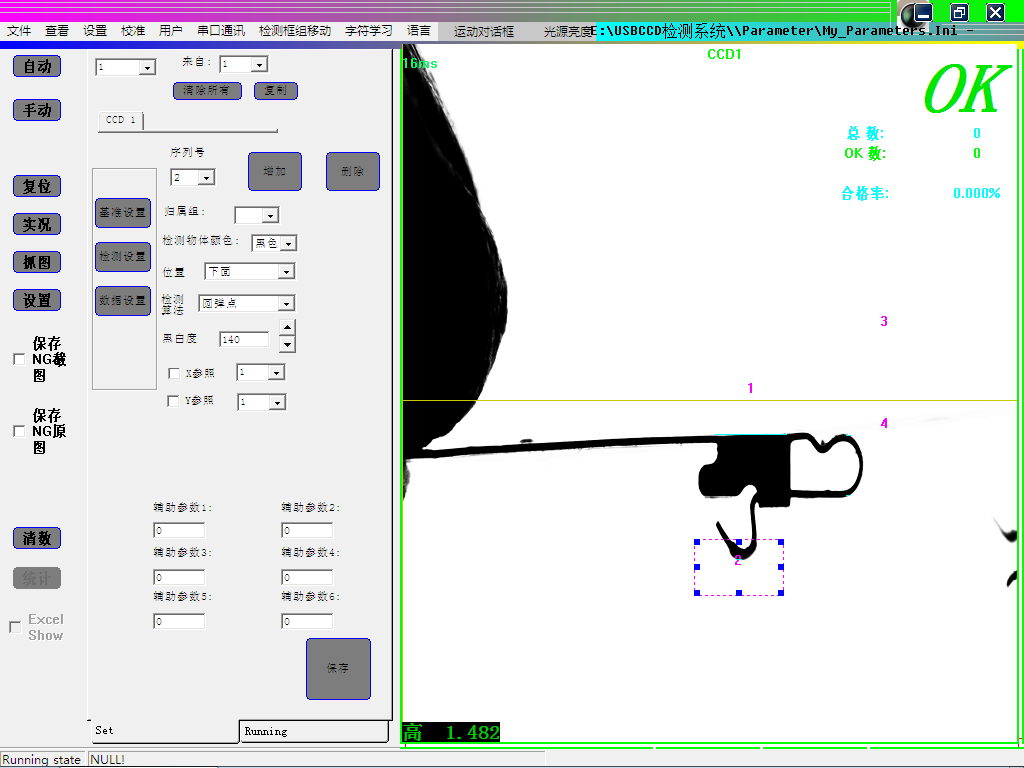Open the 校准 menu in menu bar

tap(133, 31)
